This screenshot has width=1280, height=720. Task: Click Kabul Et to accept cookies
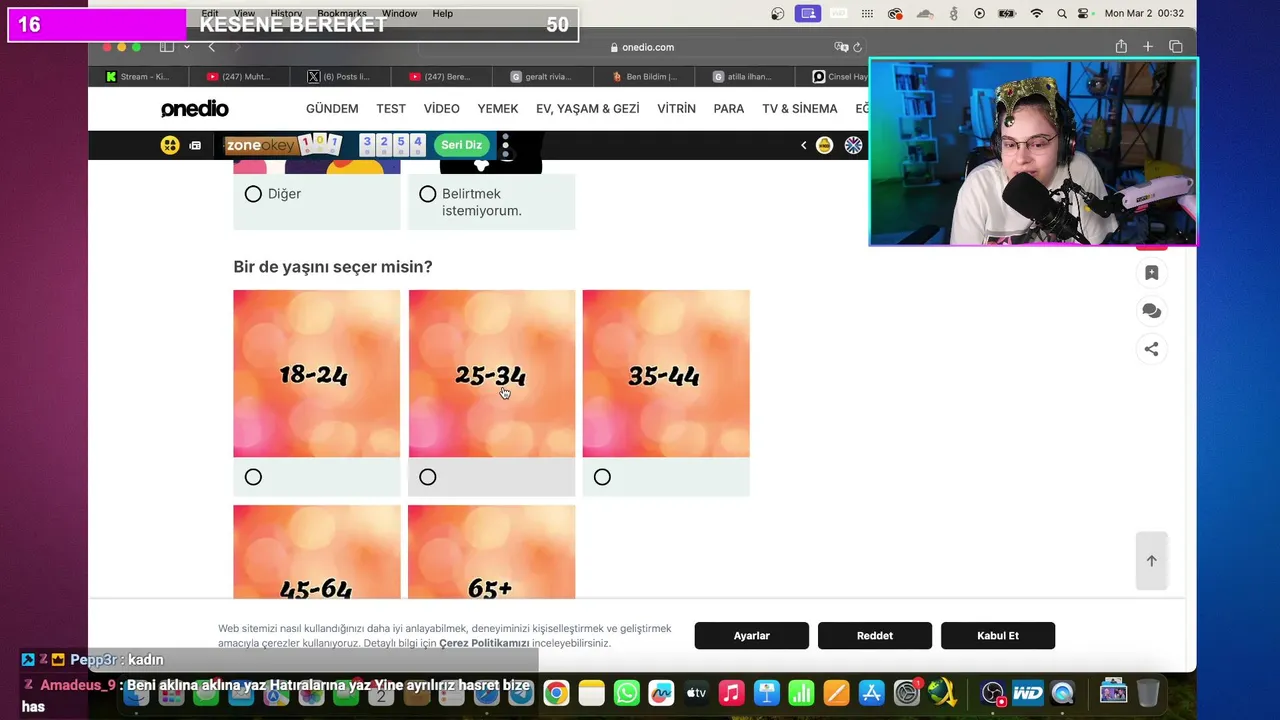[998, 636]
